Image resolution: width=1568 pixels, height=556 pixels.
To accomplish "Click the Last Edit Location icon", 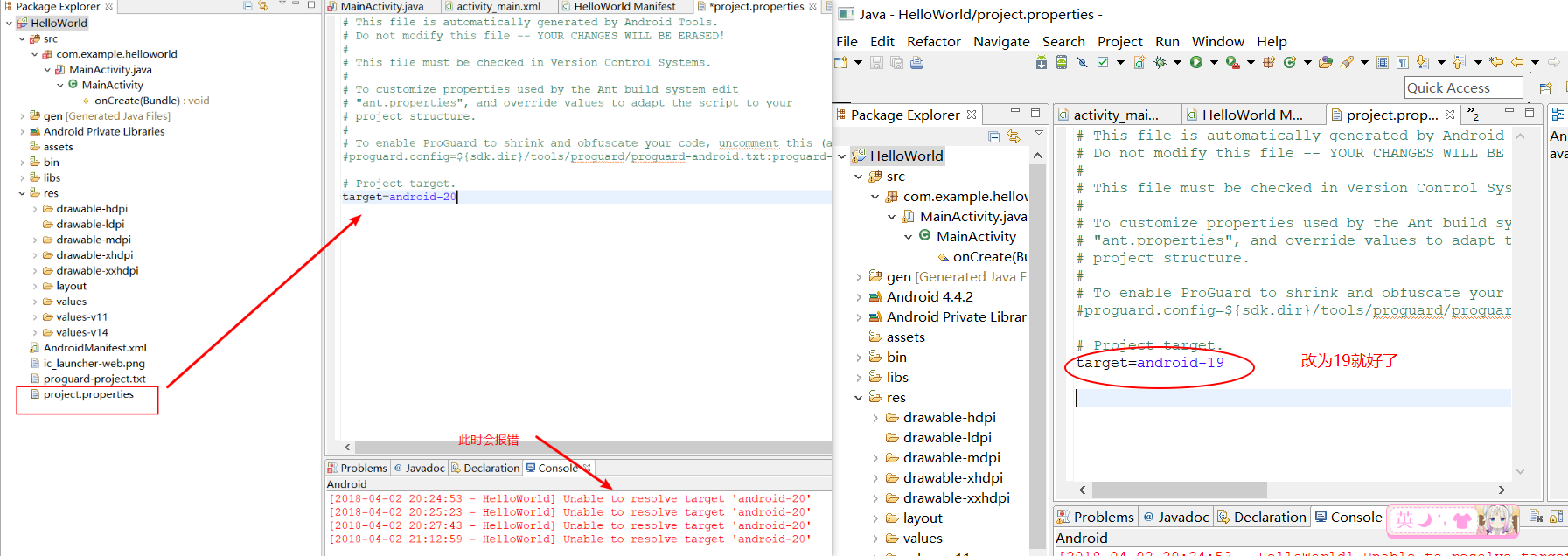I will click(x=1496, y=62).
